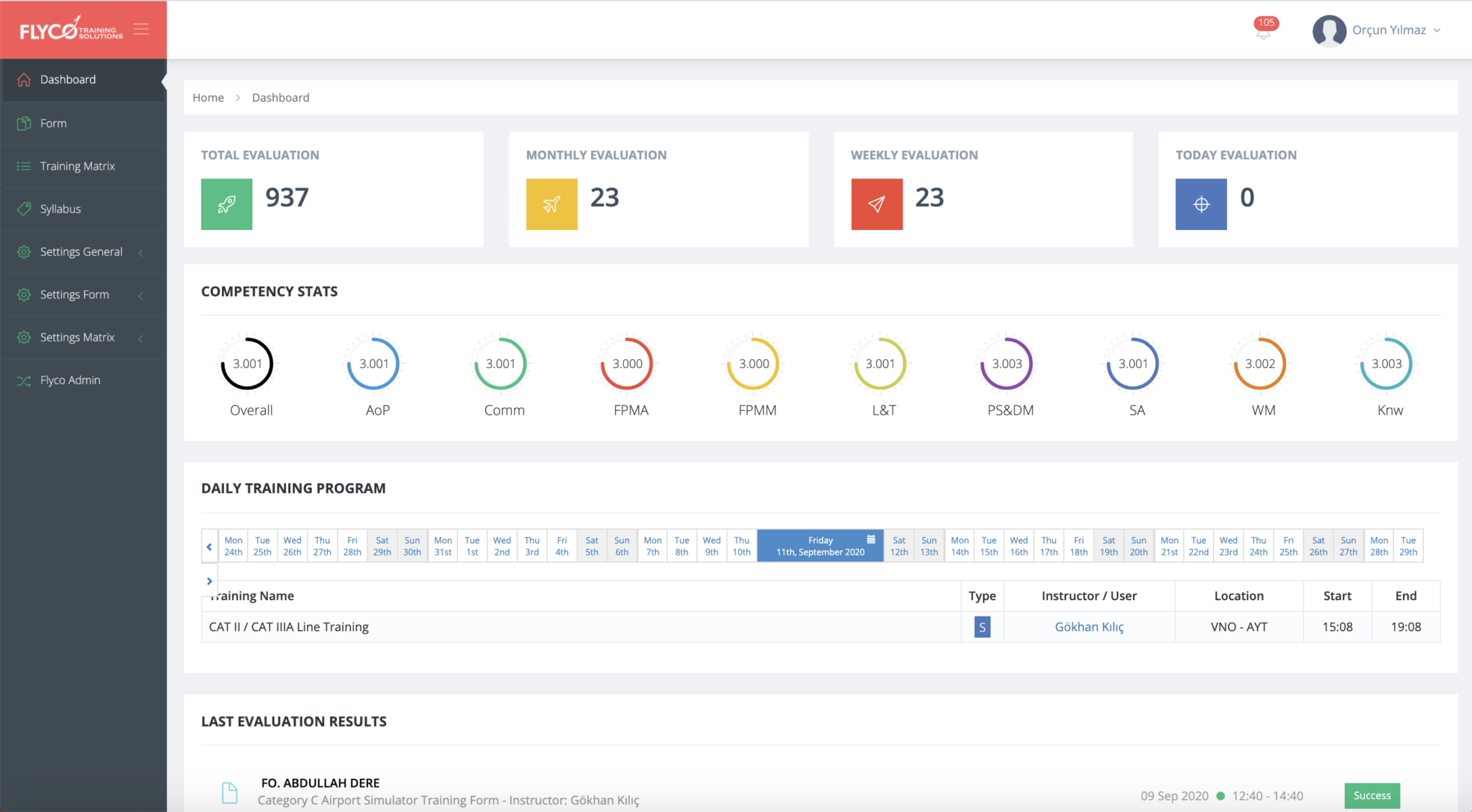
Task: Click the Gökhan Kılıç instructor link
Action: pyautogui.click(x=1088, y=627)
